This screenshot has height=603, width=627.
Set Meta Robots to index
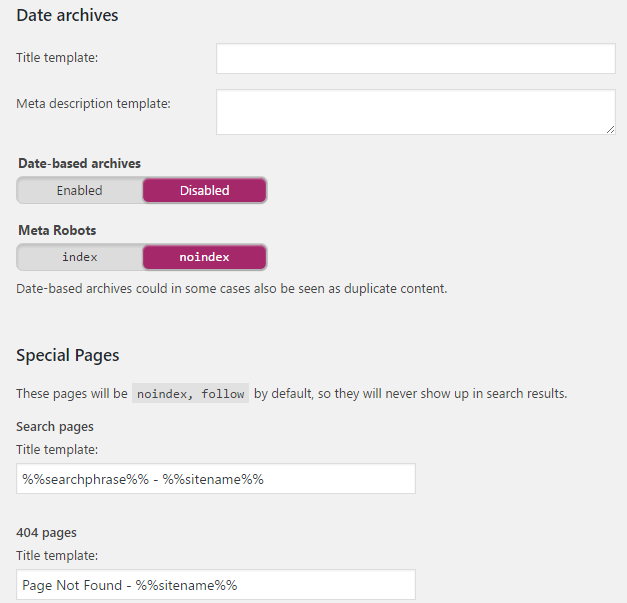point(80,257)
